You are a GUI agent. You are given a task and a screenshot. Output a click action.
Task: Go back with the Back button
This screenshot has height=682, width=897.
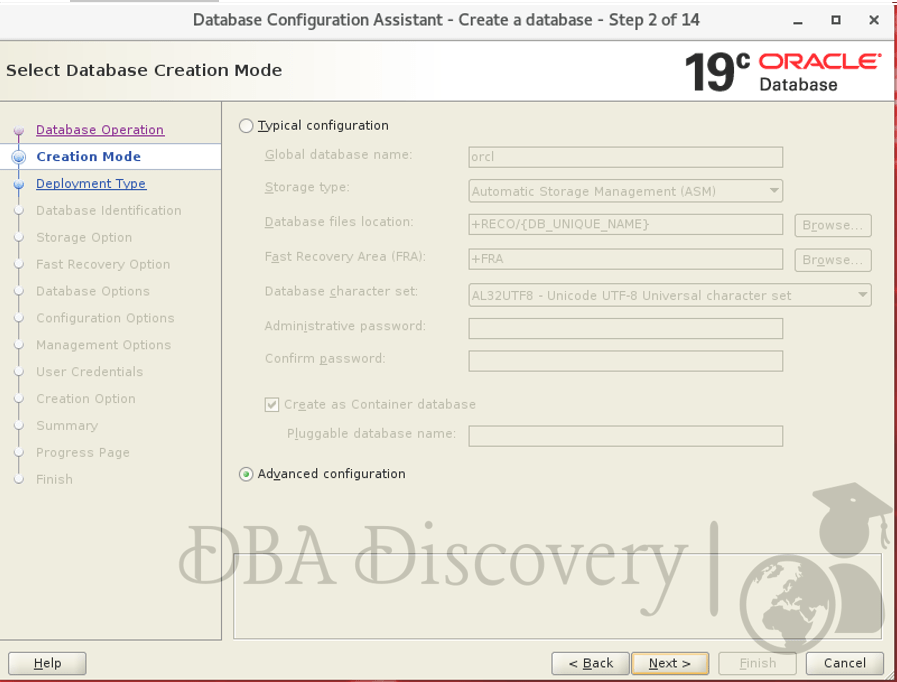click(x=590, y=664)
